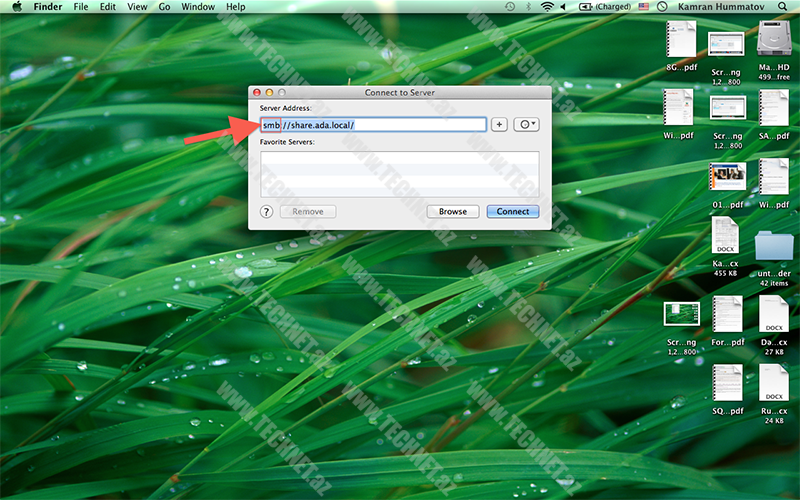Viewport: 800px width, 500px height.
Task: Select Wi...pdf file below 8G...pdf
Action: (678, 108)
